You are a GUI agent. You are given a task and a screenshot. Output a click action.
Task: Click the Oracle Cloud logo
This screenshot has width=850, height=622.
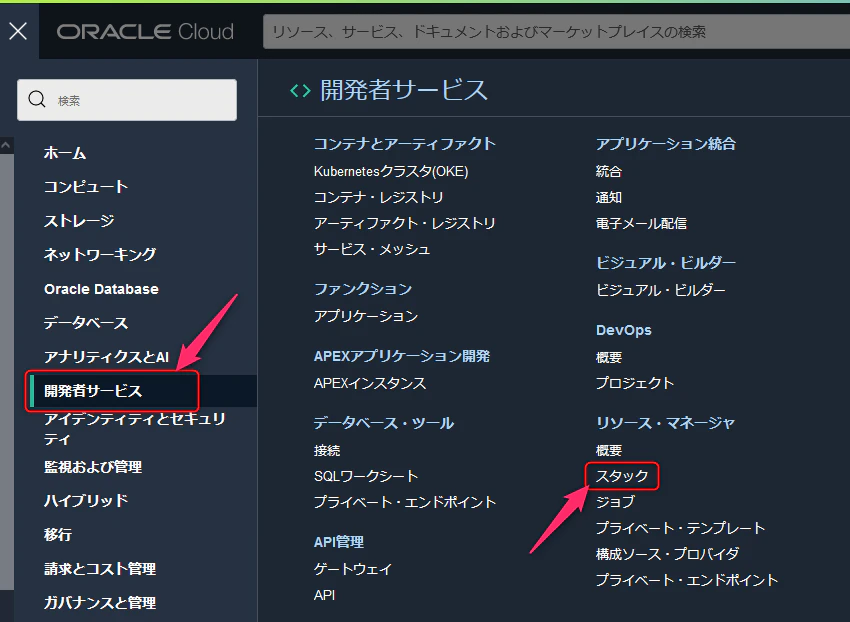pos(145,31)
